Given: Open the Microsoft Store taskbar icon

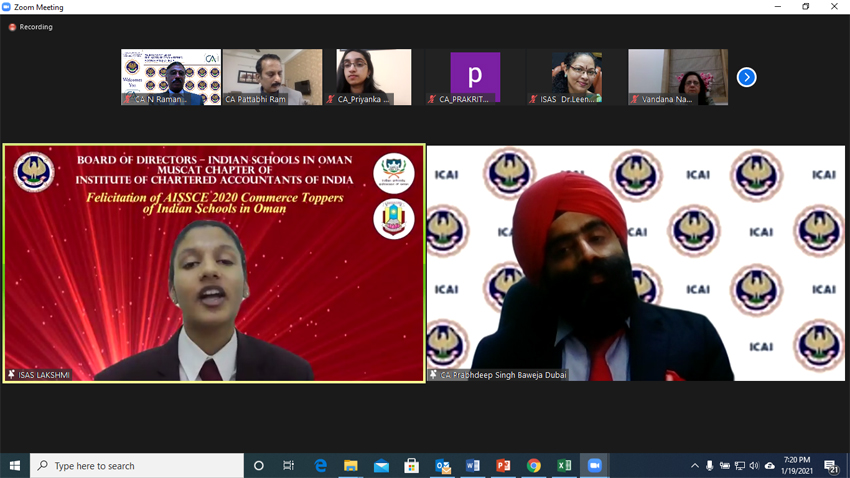Looking at the screenshot, I should tap(411, 466).
